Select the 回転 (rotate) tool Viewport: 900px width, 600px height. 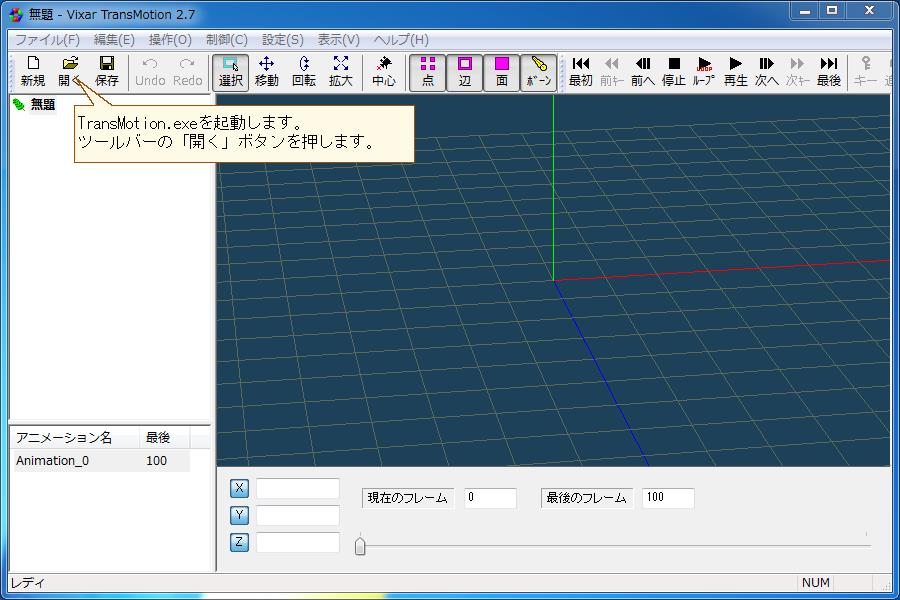(x=304, y=71)
